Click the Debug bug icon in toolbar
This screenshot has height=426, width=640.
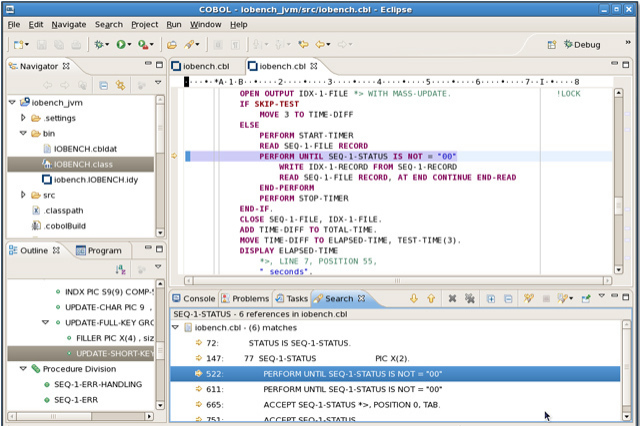[99, 45]
